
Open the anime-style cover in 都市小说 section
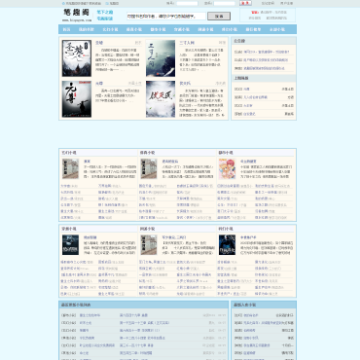coord(227,169)
